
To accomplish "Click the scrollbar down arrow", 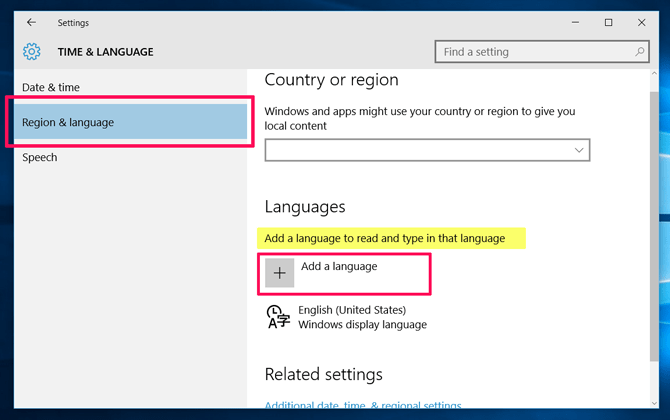I will click(x=654, y=403).
